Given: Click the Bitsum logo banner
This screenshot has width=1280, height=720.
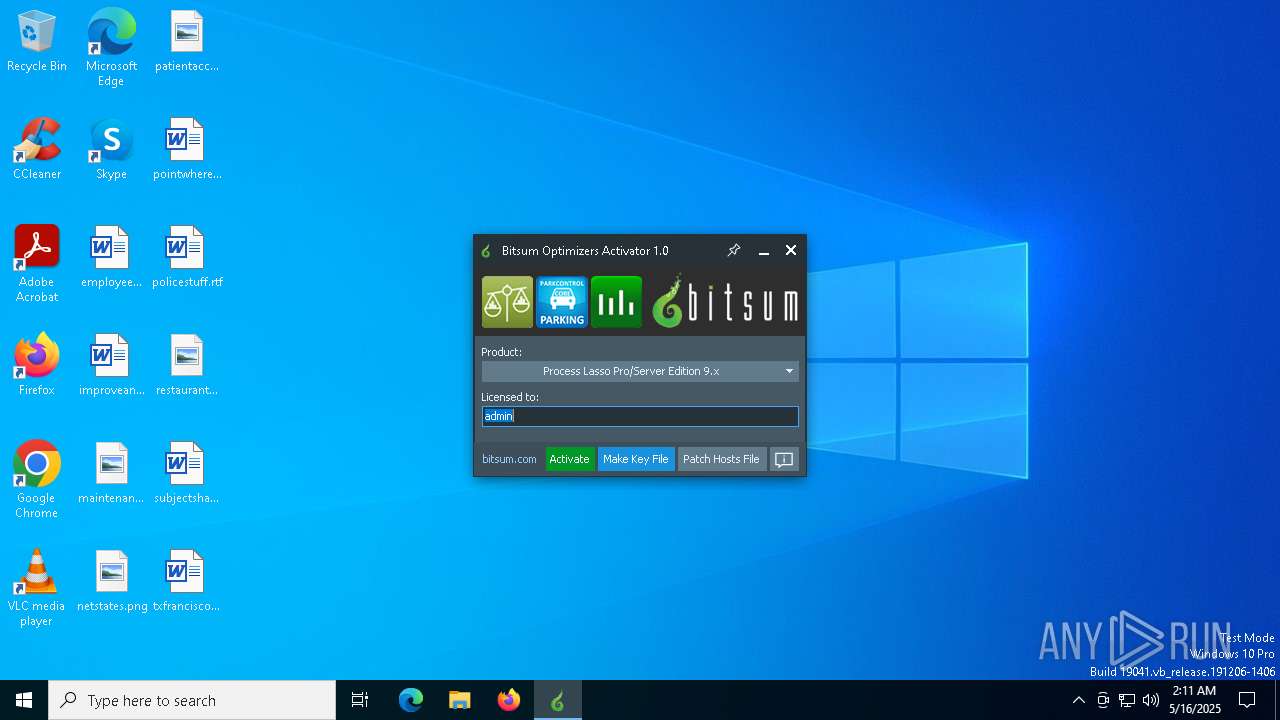Looking at the screenshot, I should click(725, 302).
